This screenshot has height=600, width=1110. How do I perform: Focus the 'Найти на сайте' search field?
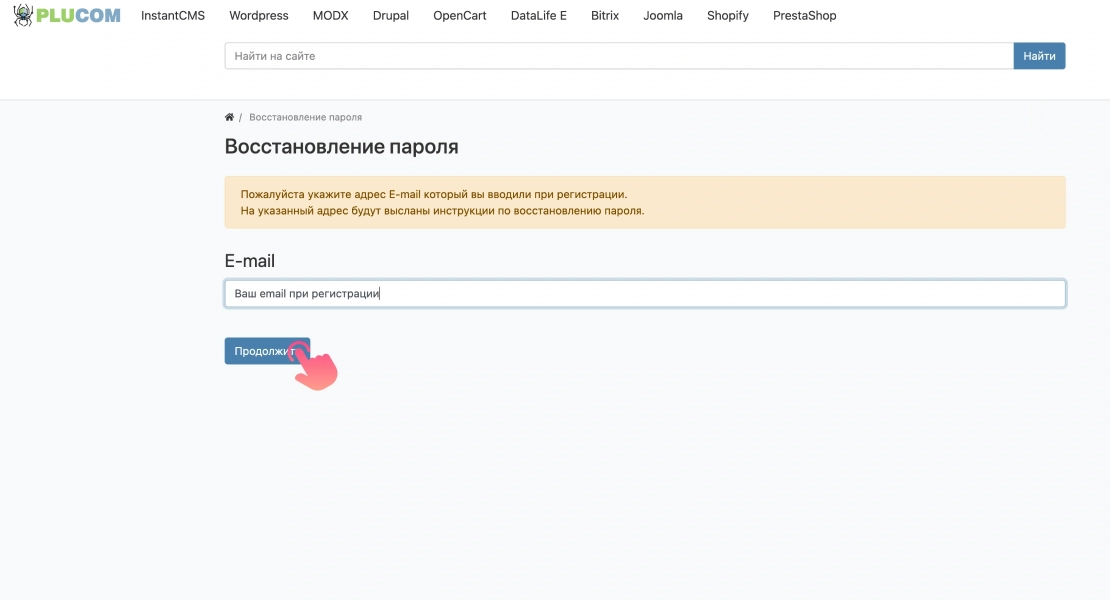619,56
